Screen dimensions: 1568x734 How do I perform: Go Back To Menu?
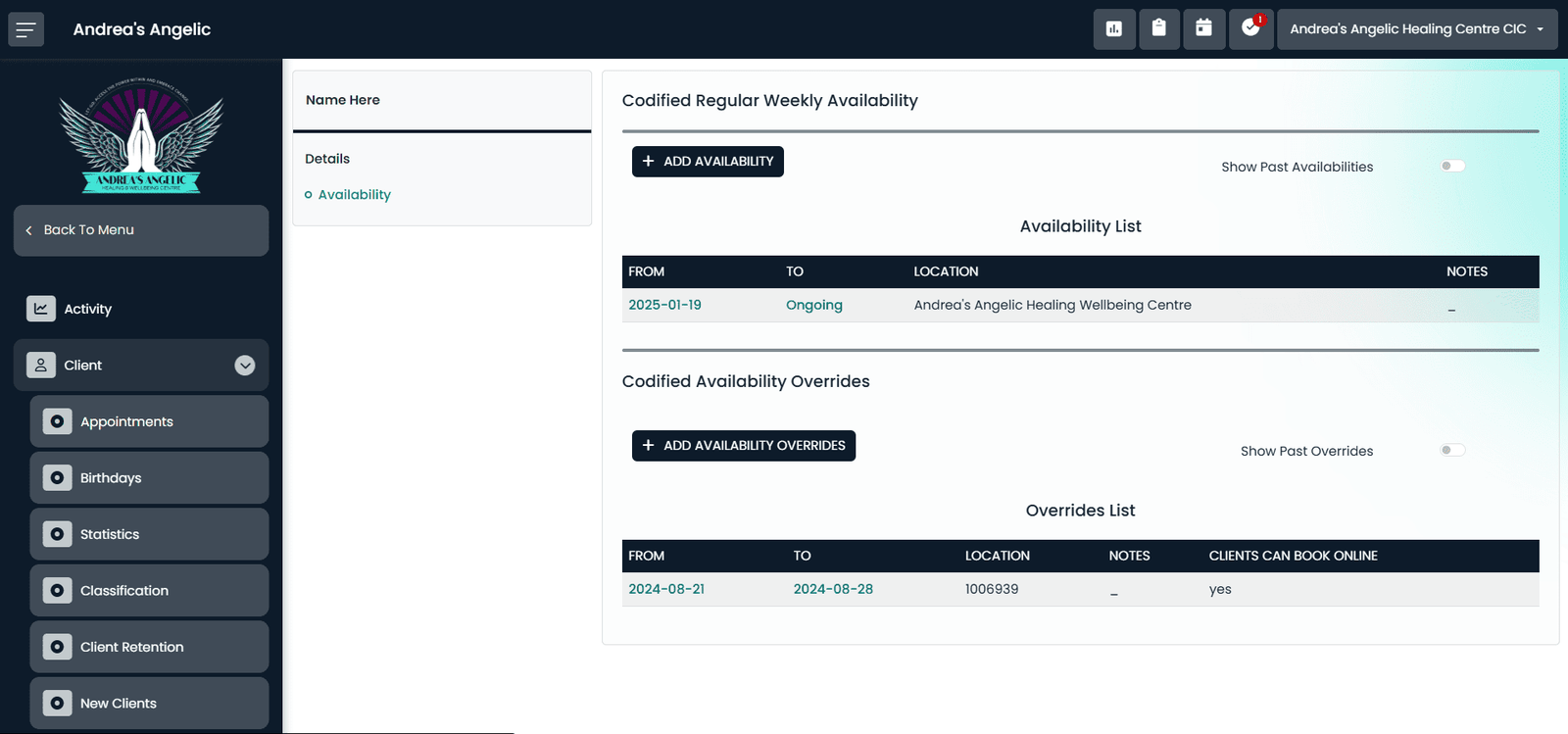[x=141, y=230]
